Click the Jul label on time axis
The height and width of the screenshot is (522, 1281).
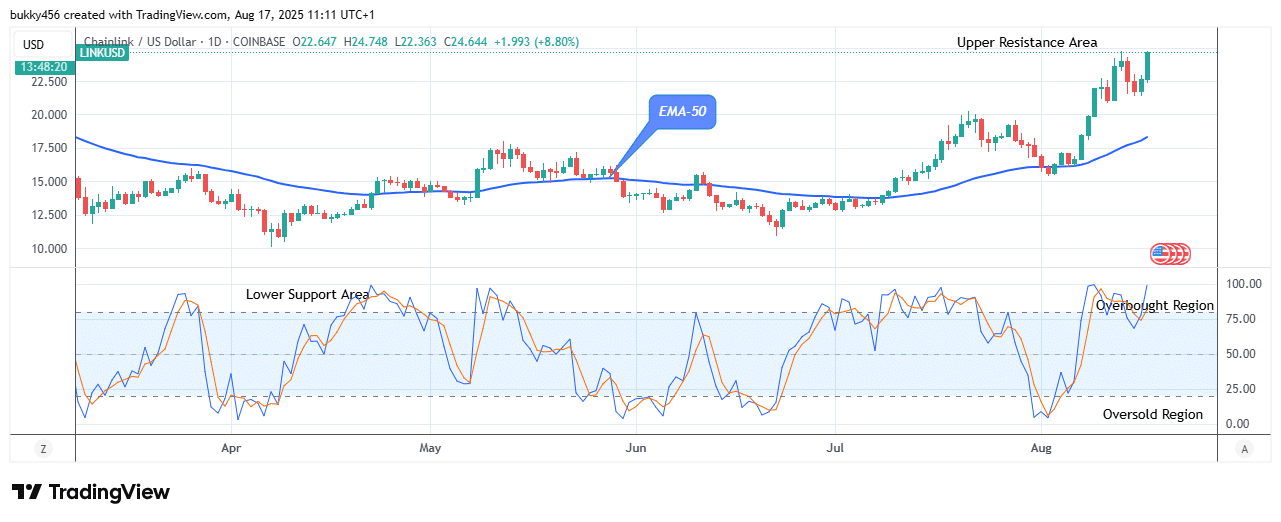coord(834,450)
